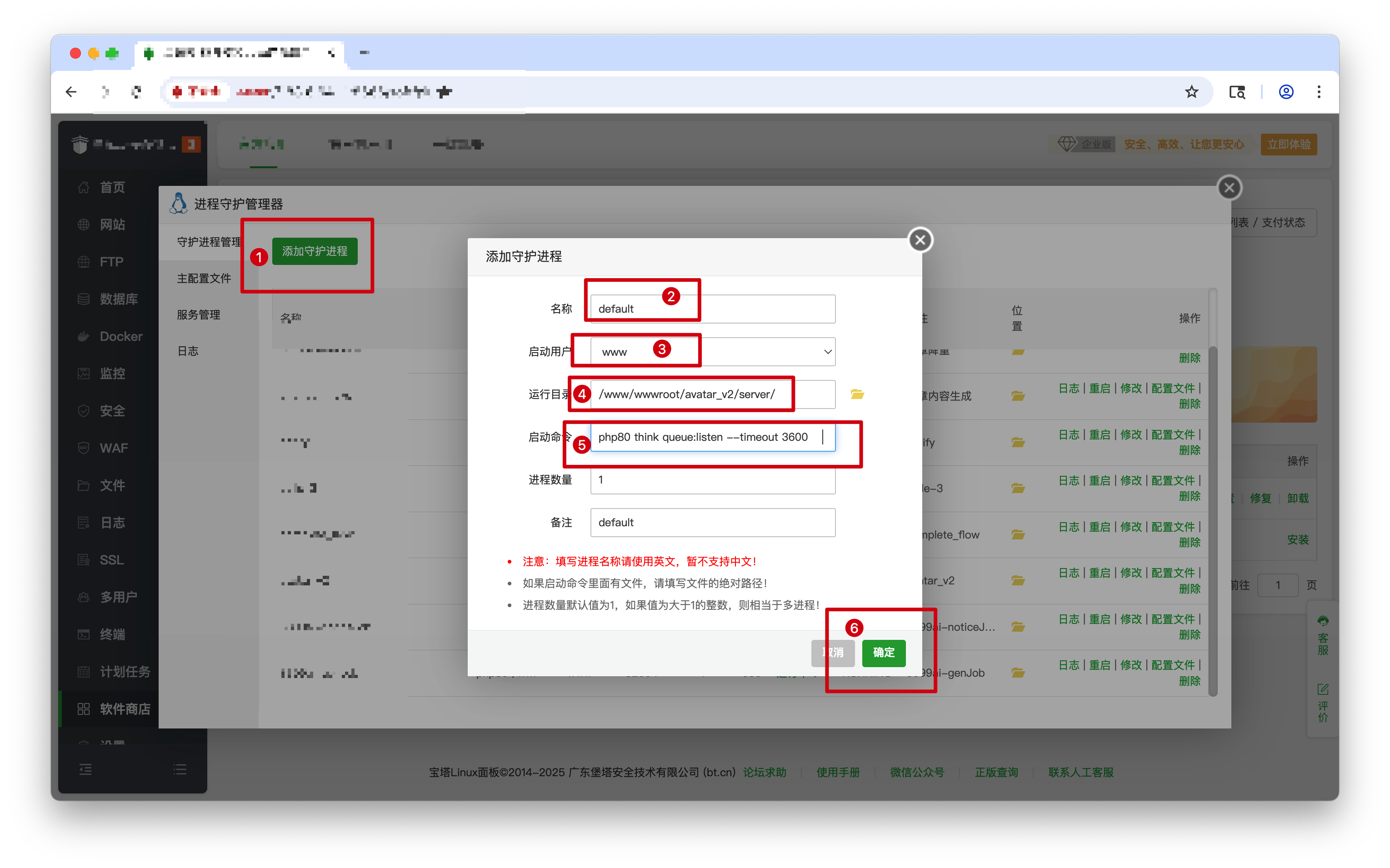Click 确定 to confirm adding process
This screenshot has height=868, width=1390.
pos(883,653)
